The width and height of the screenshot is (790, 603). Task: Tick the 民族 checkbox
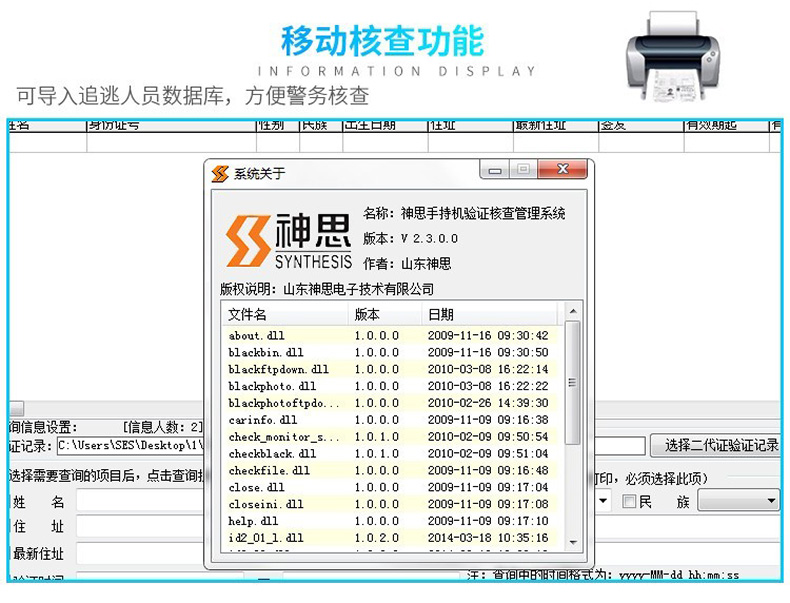tap(629, 502)
